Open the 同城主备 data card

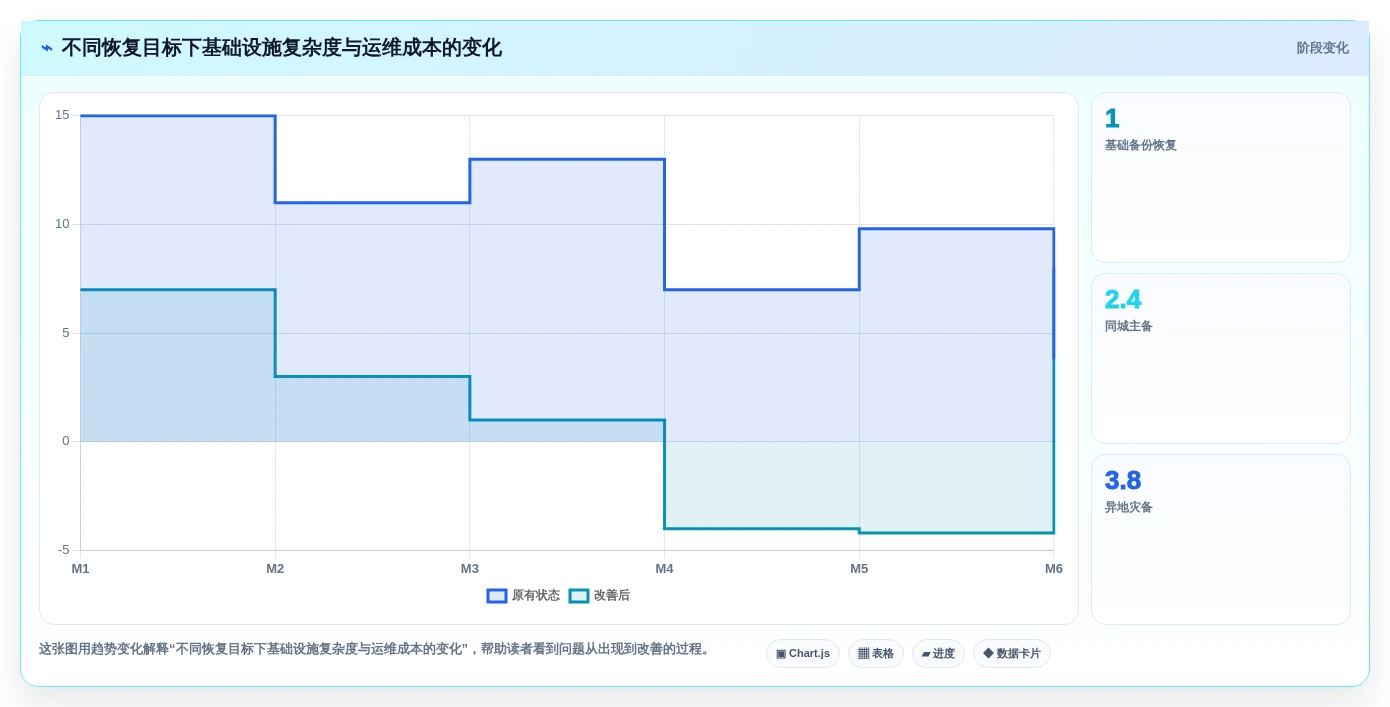point(1221,359)
